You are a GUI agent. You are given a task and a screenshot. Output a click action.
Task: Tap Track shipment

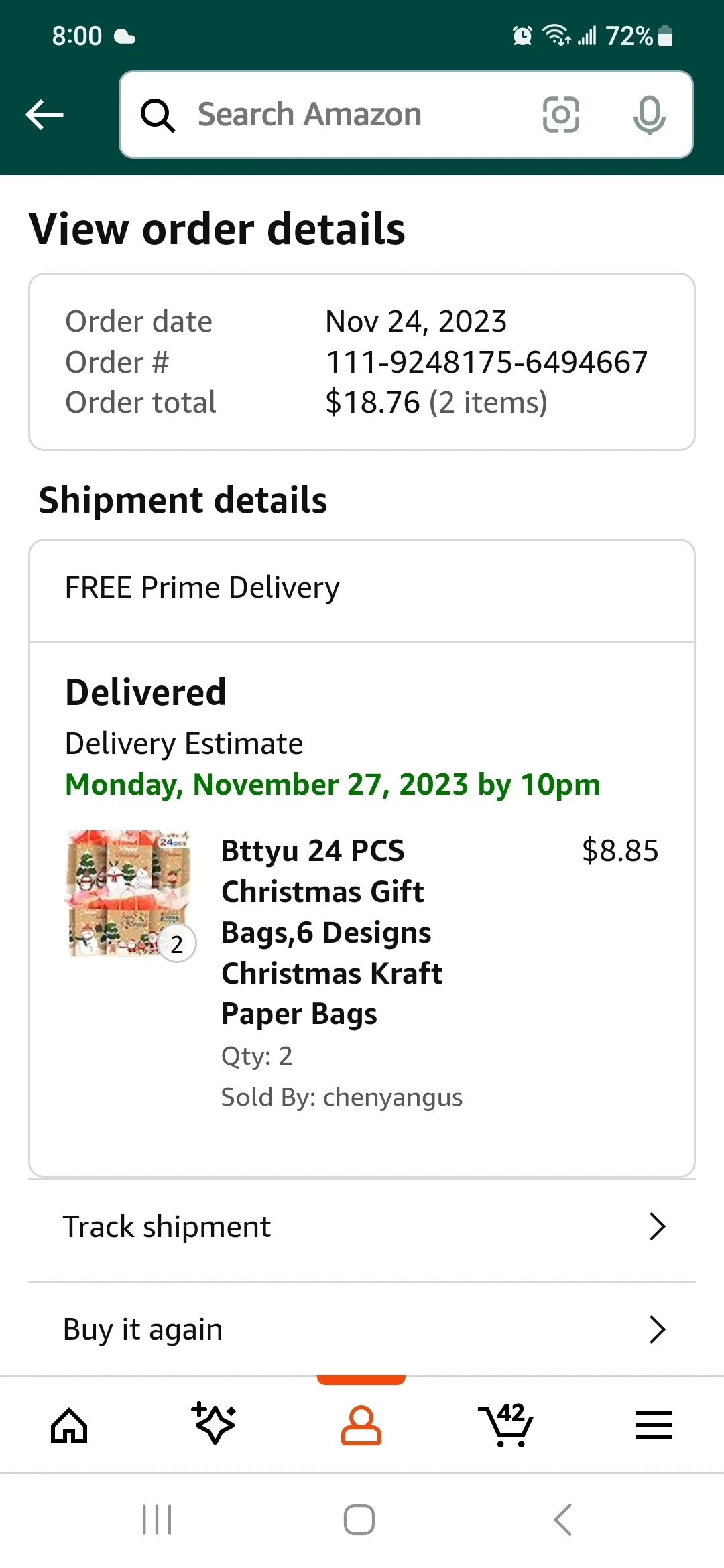(x=168, y=1227)
